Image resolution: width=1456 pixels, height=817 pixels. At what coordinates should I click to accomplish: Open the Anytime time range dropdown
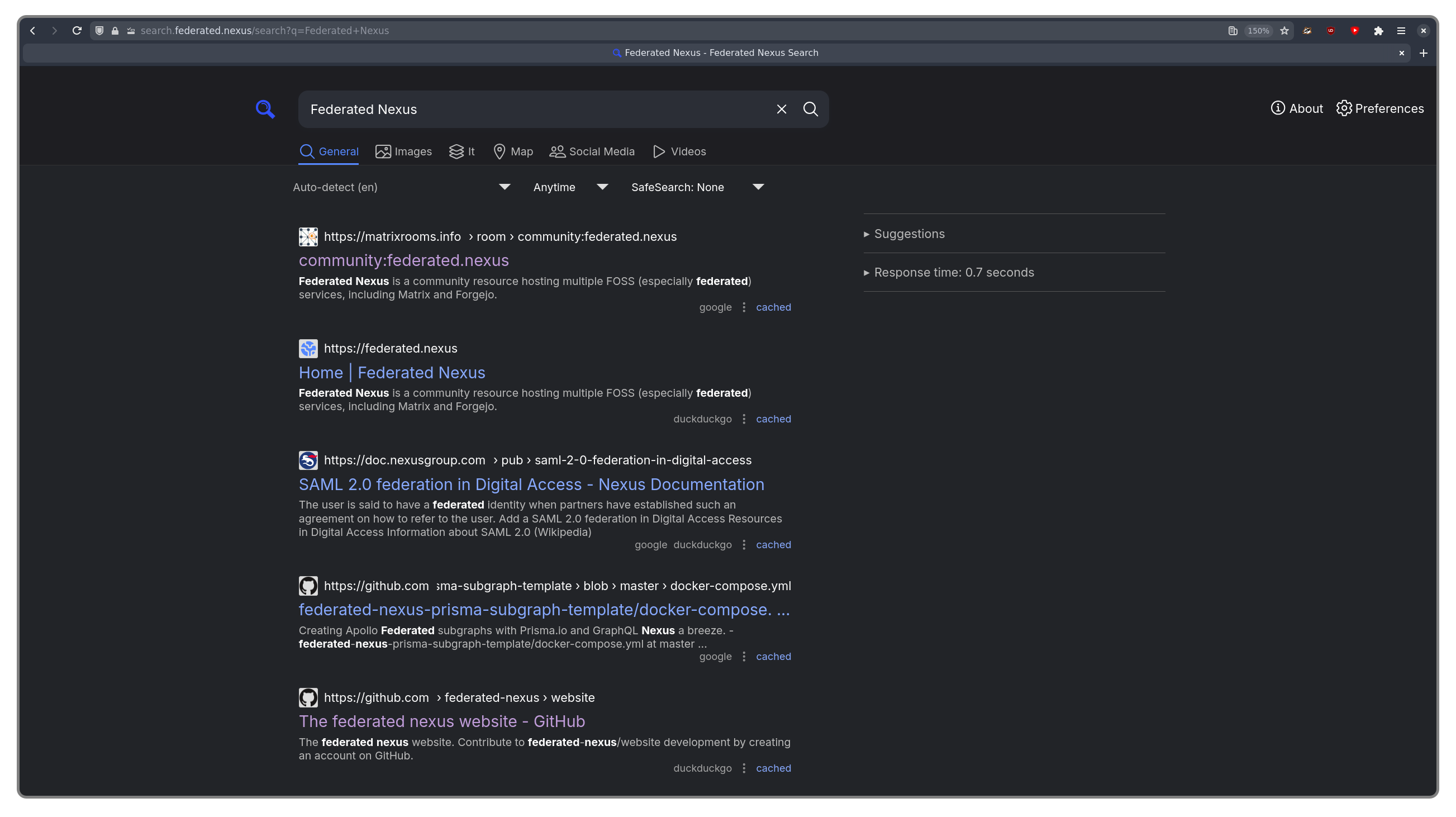point(570,187)
